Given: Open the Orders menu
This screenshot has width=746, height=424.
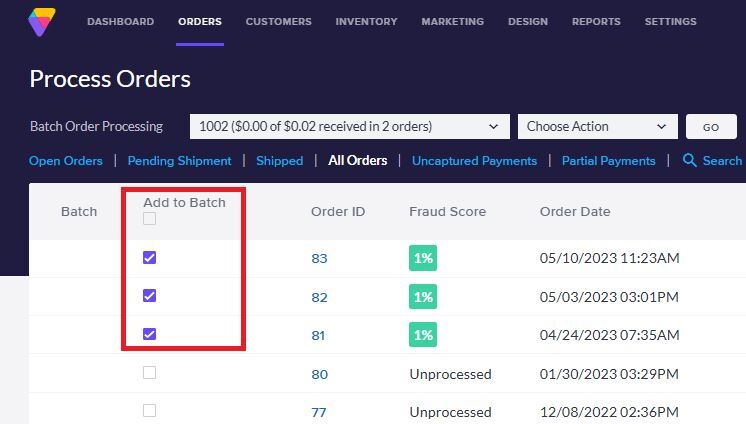Looking at the screenshot, I should point(200,21).
